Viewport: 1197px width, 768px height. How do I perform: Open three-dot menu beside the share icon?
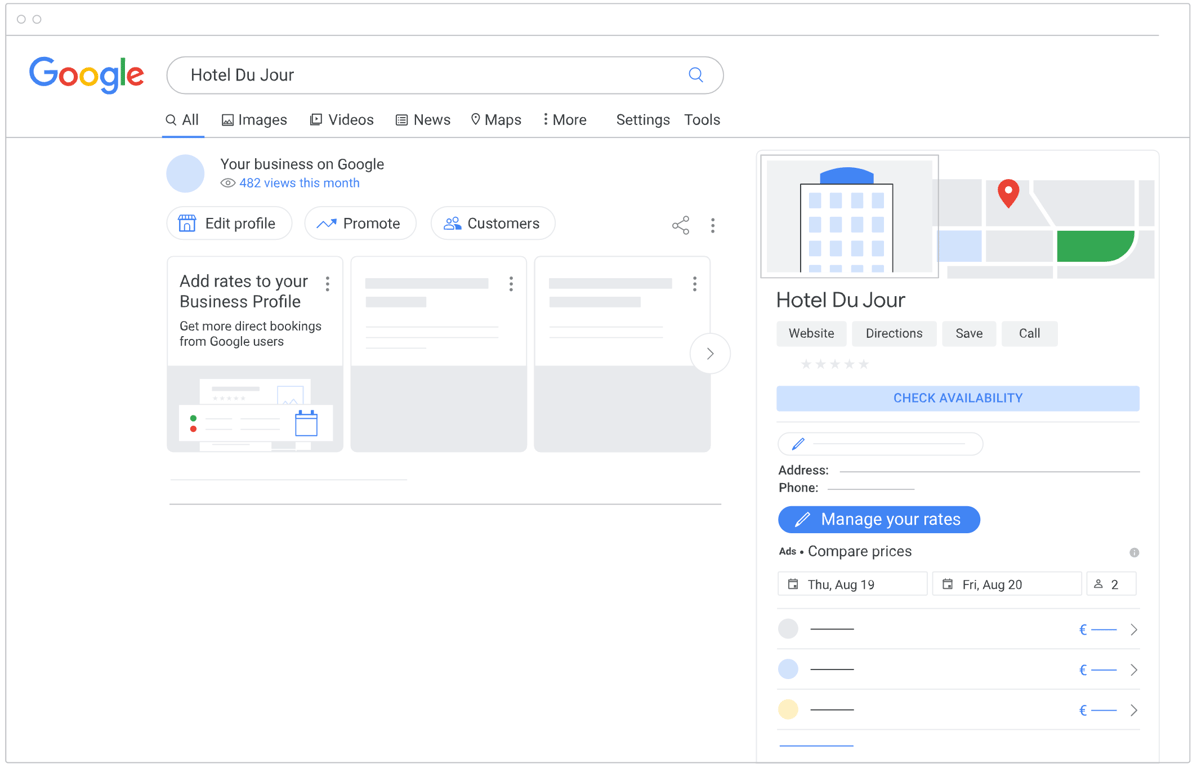point(713,225)
